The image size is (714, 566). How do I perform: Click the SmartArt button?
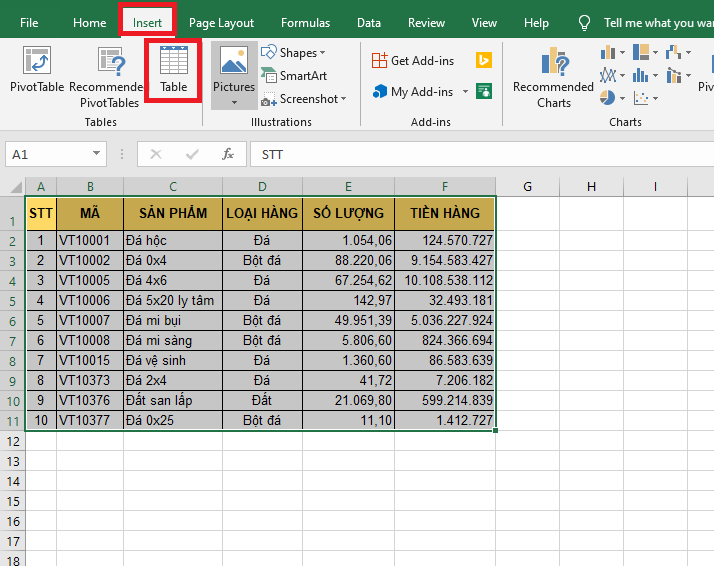(293, 75)
